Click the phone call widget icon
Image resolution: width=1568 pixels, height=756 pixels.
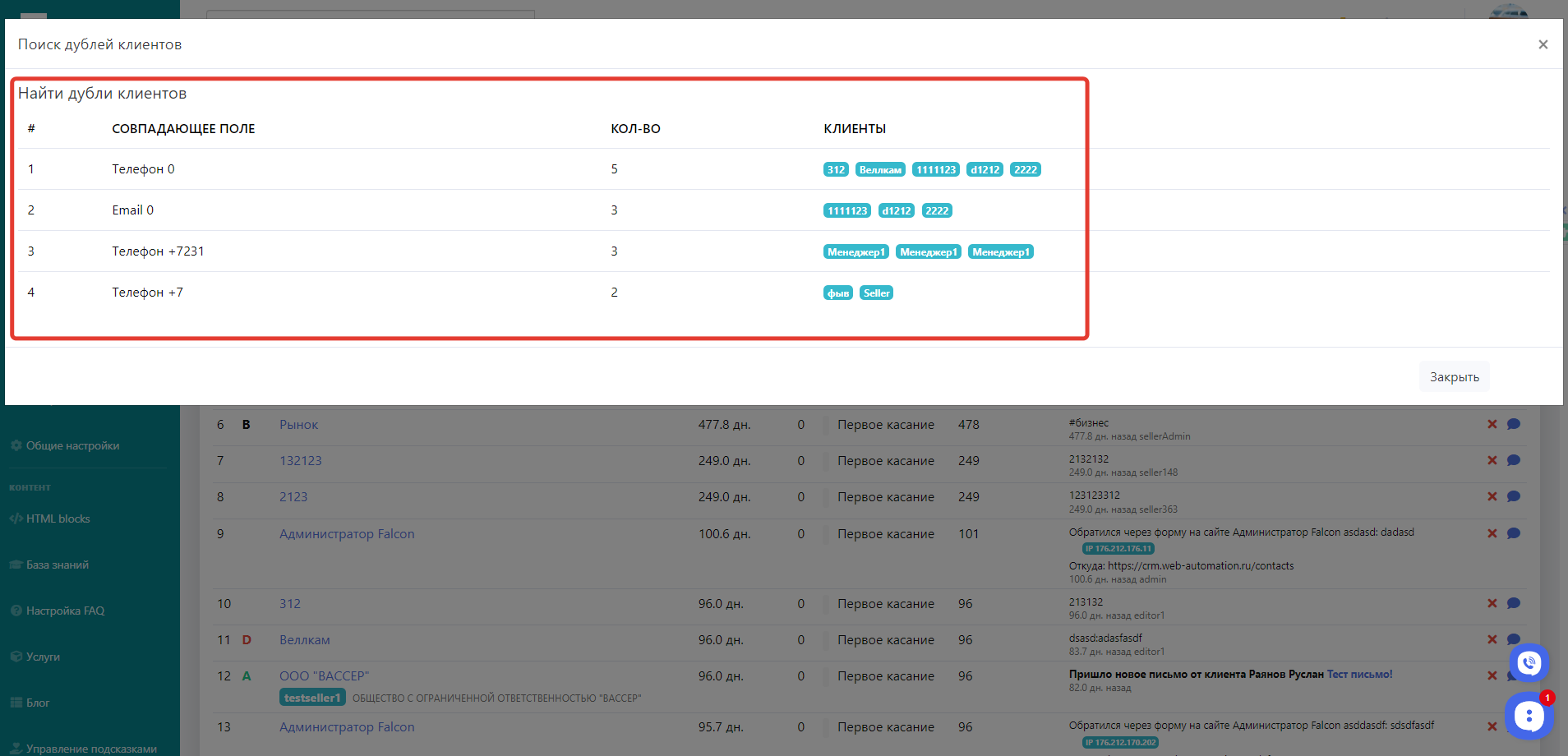tap(1529, 662)
